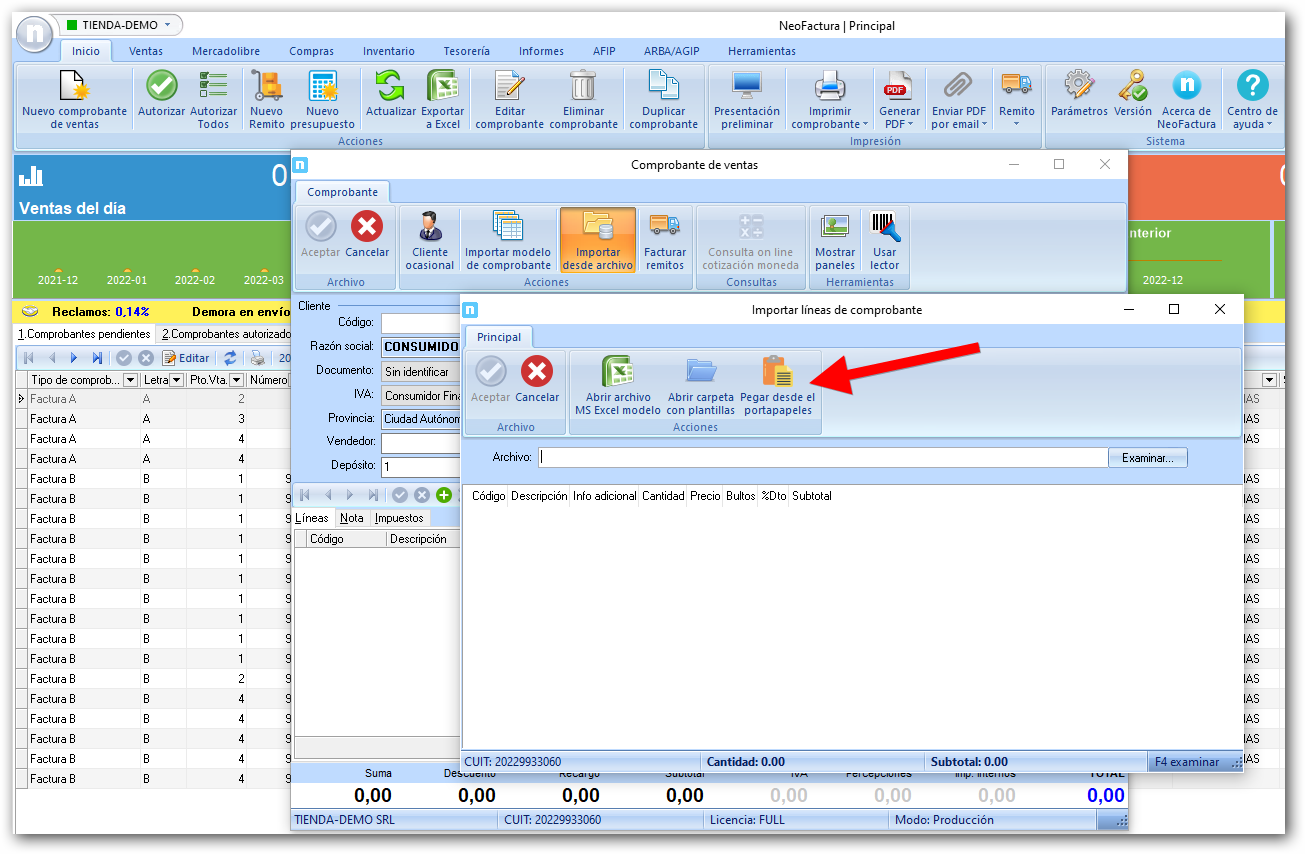Open Tipo de comprobante column filter
This screenshot has height=854, width=1305.
pyautogui.click(x=130, y=380)
